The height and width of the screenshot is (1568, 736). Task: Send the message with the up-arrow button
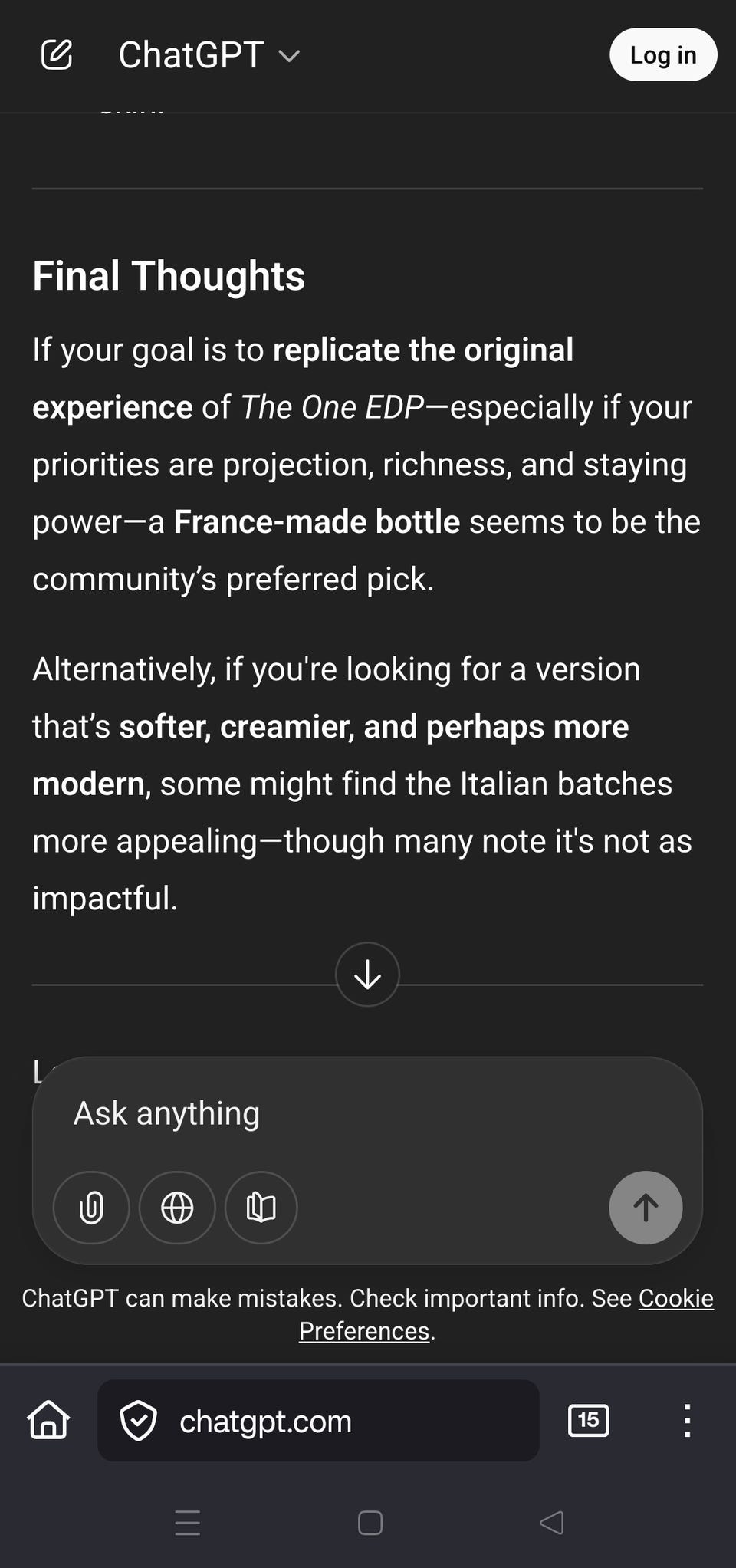tap(646, 1208)
